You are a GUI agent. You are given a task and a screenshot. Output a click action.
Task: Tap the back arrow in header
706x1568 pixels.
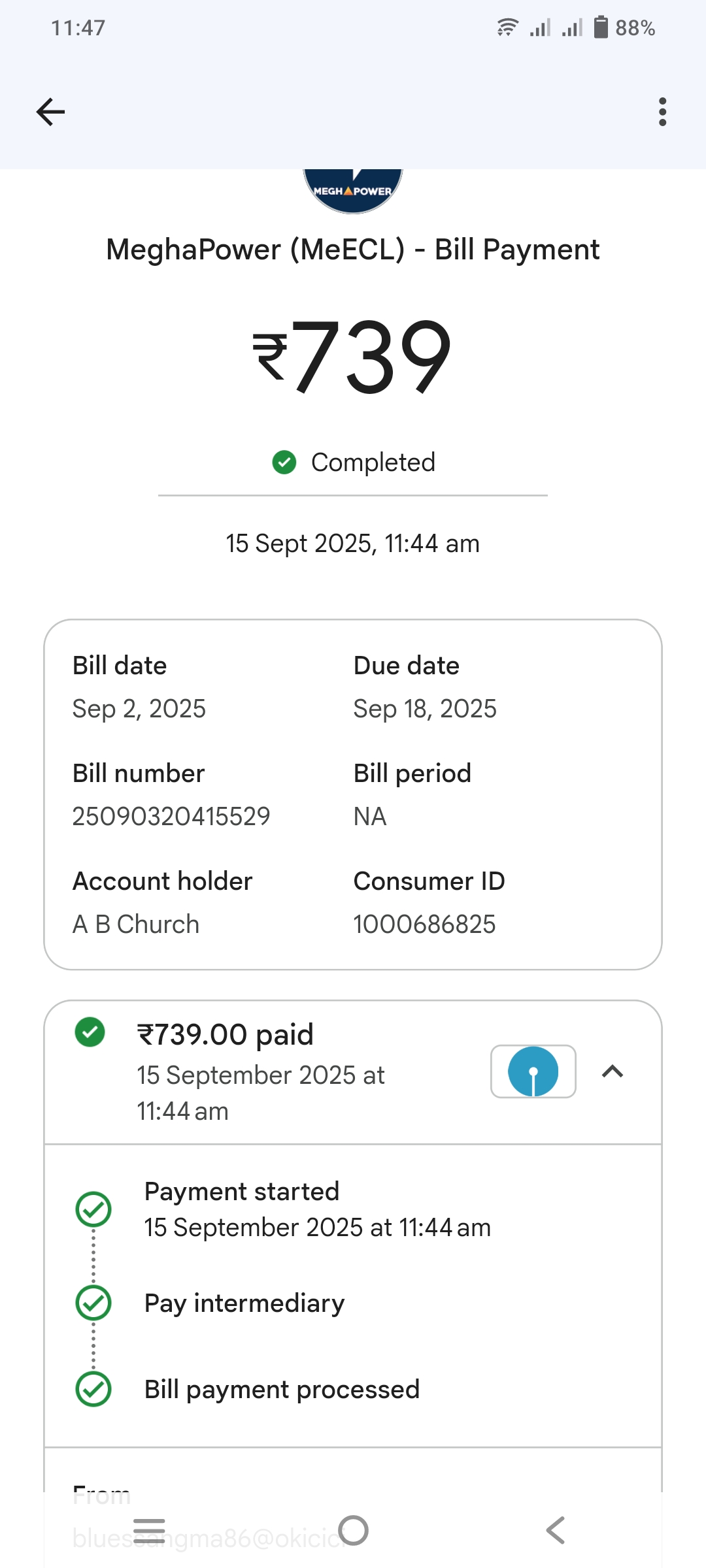[x=50, y=112]
